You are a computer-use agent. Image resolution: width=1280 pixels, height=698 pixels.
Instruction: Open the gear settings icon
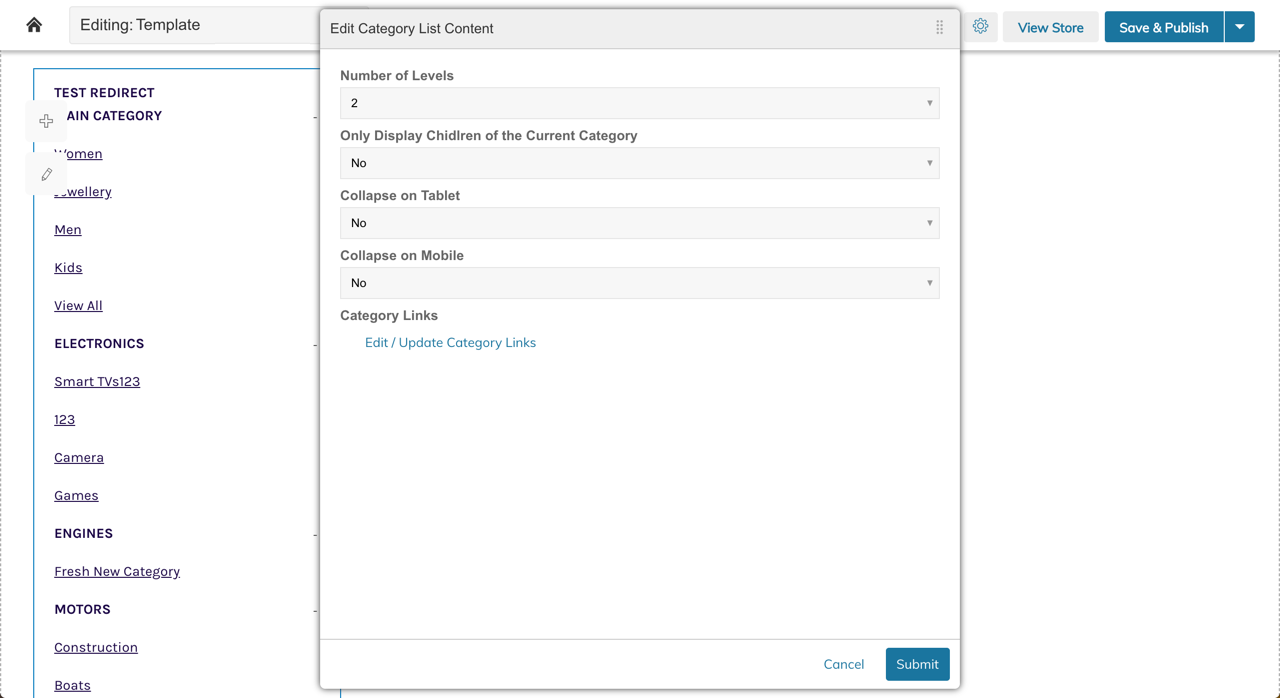point(980,27)
